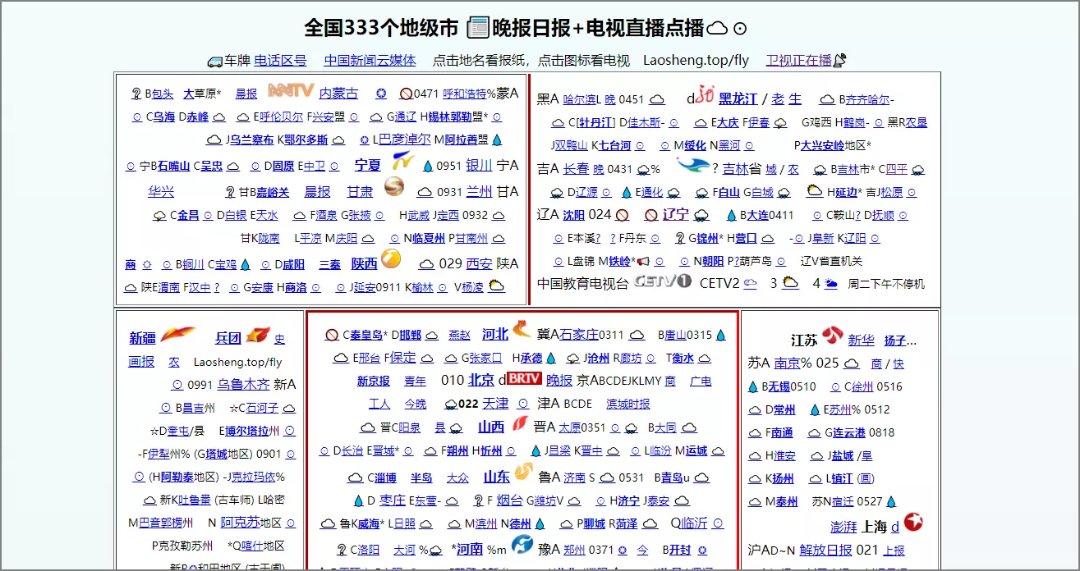Image resolution: width=1080 pixels, height=571 pixels.
Task: Click the cloud icon in the page title
Action: pos(718,28)
